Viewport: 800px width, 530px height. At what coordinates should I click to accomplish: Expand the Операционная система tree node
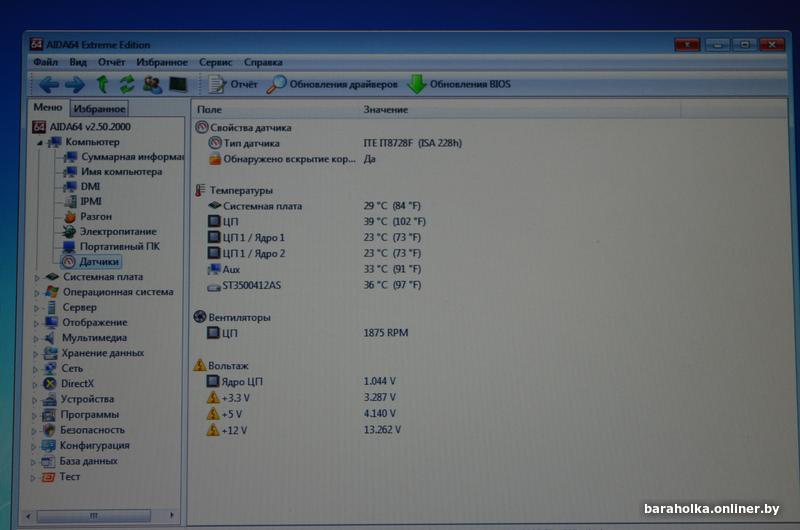click(x=37, y=293)
